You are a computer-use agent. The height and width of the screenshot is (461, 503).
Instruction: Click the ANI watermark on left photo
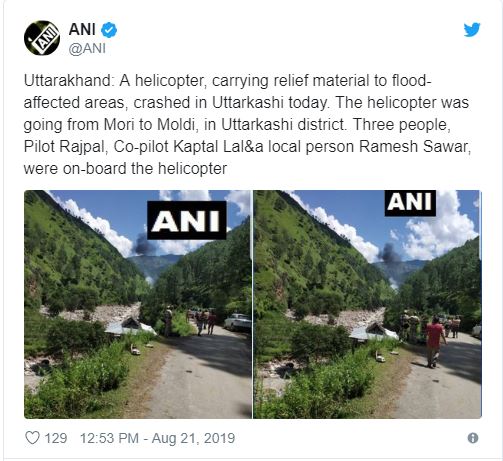pos(187,220)
